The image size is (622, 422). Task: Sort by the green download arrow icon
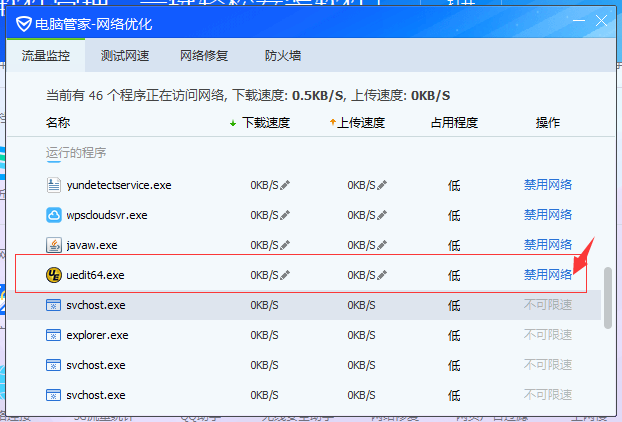pos(233,123)
